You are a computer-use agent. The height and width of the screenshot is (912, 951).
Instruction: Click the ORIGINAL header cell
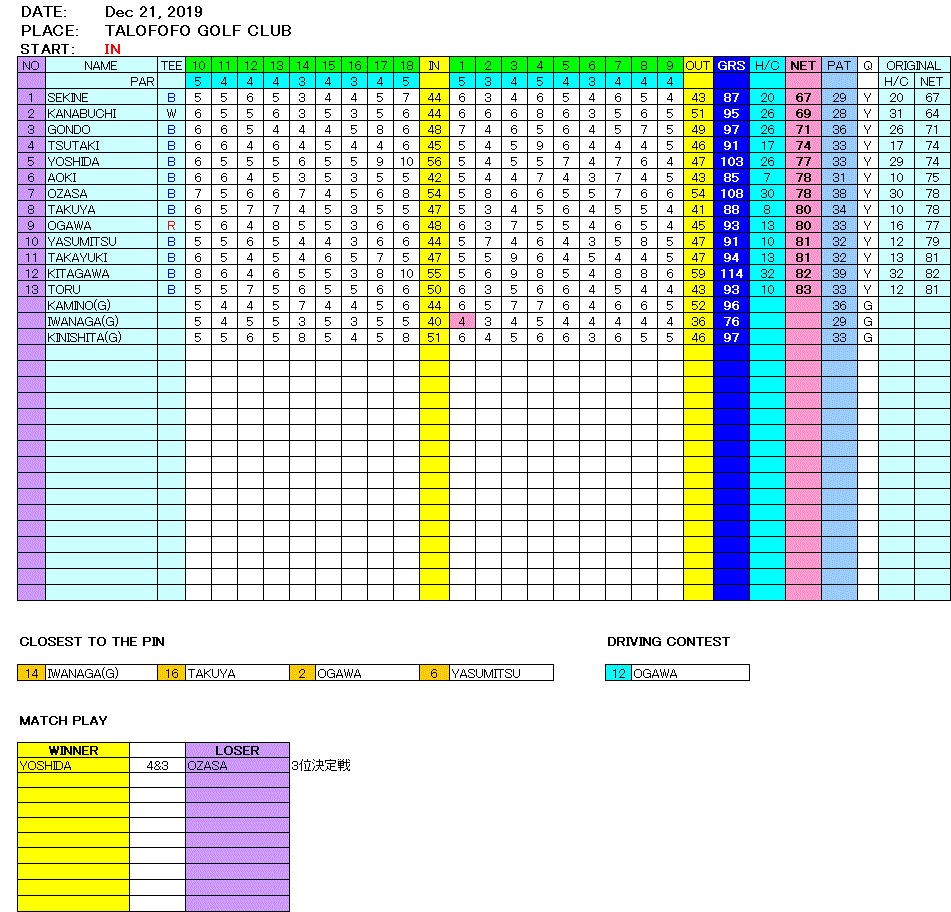click(x=913, y=65)
